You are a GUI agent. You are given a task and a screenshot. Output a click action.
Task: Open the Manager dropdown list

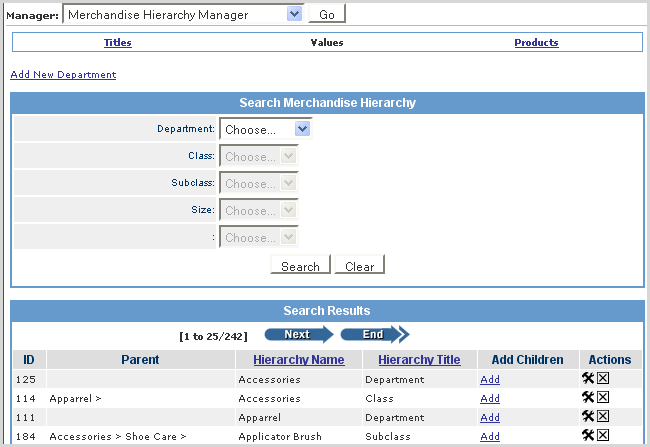[x=293, y=15]
